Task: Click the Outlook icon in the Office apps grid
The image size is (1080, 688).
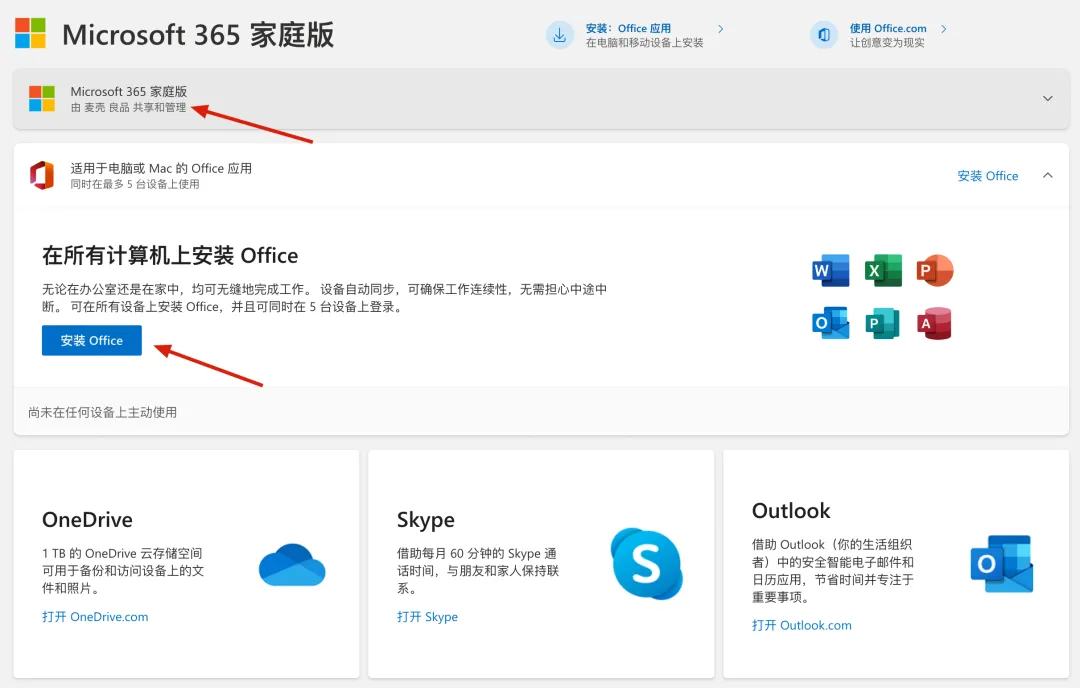Action: coord(831,323)
